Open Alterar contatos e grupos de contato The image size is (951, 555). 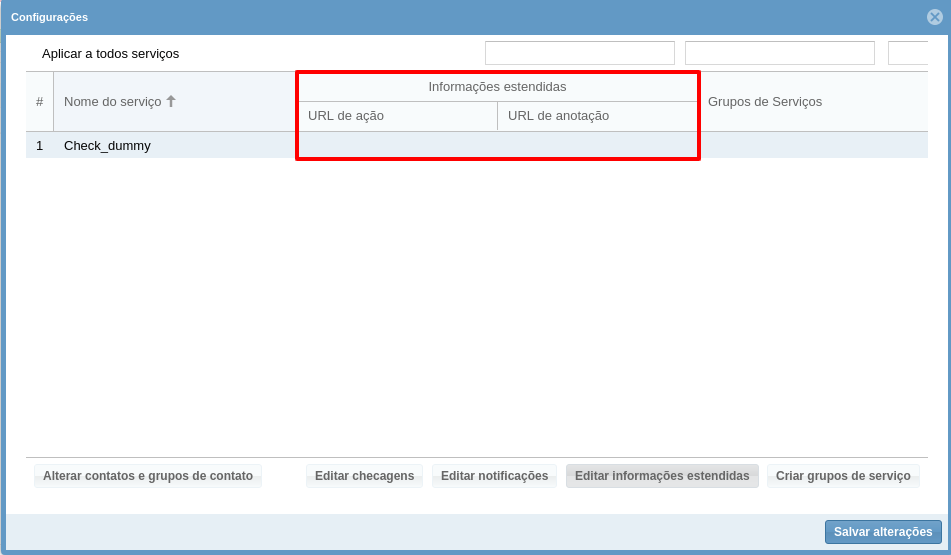(148, 476)
